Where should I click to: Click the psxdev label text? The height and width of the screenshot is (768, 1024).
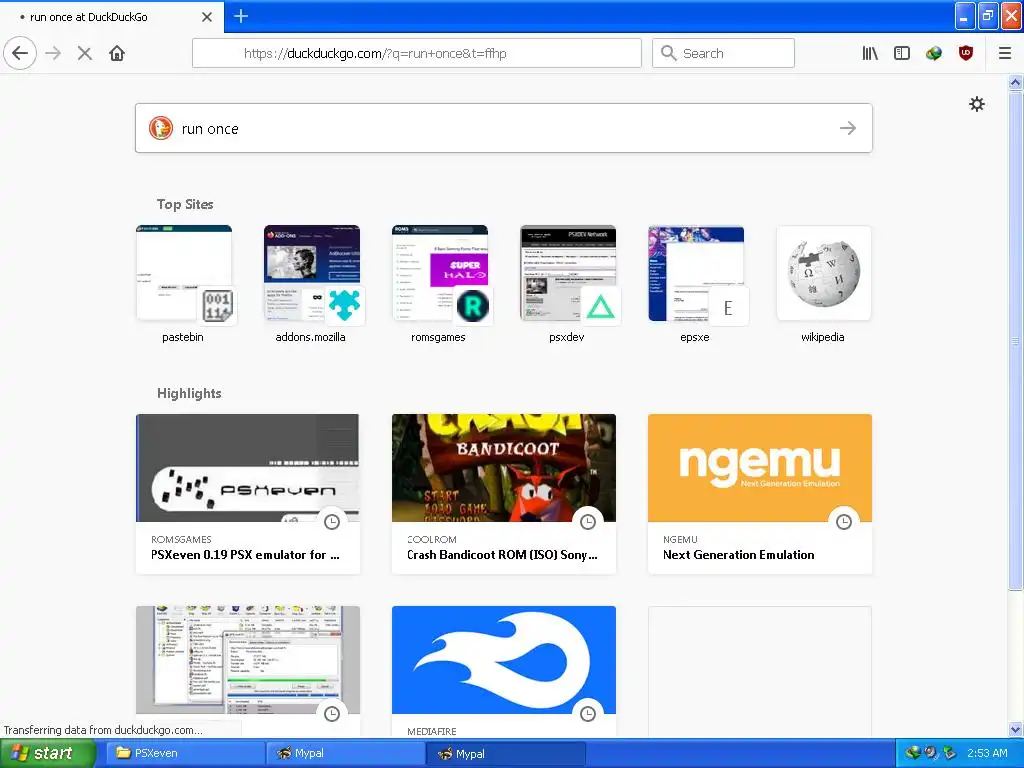[566, 337]
